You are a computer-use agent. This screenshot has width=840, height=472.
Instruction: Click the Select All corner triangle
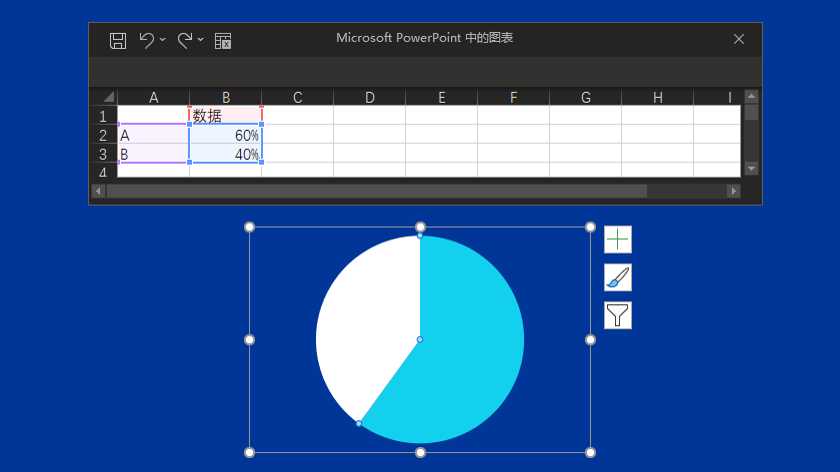tap(108, 97)
